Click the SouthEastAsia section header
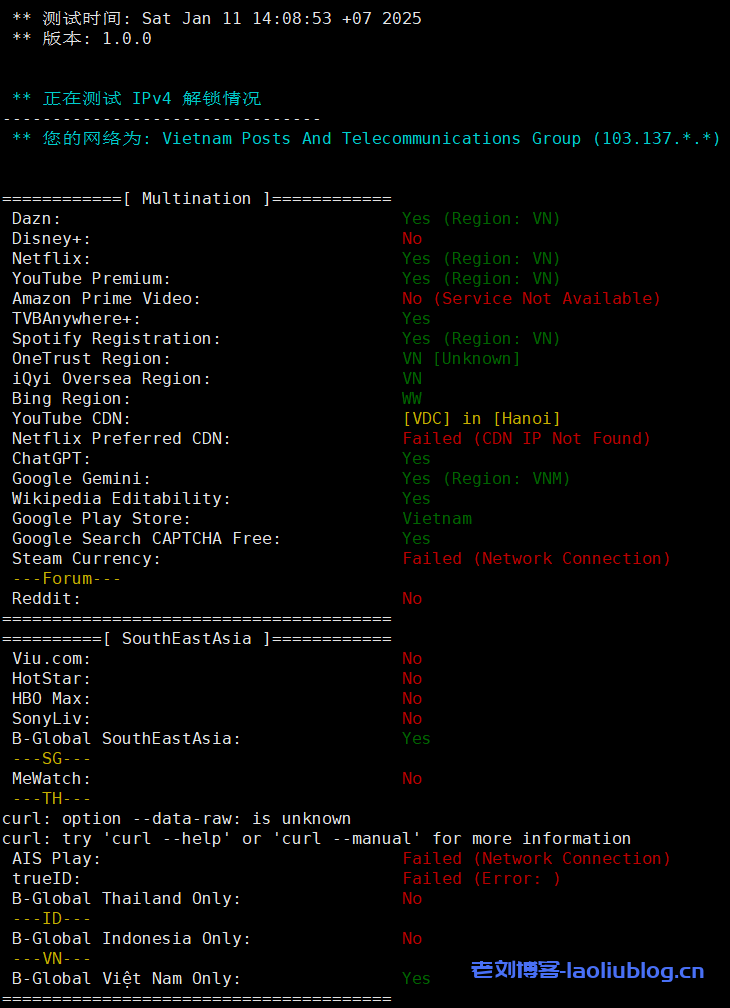The image size is (730, 1008). [x=196, y=639]
